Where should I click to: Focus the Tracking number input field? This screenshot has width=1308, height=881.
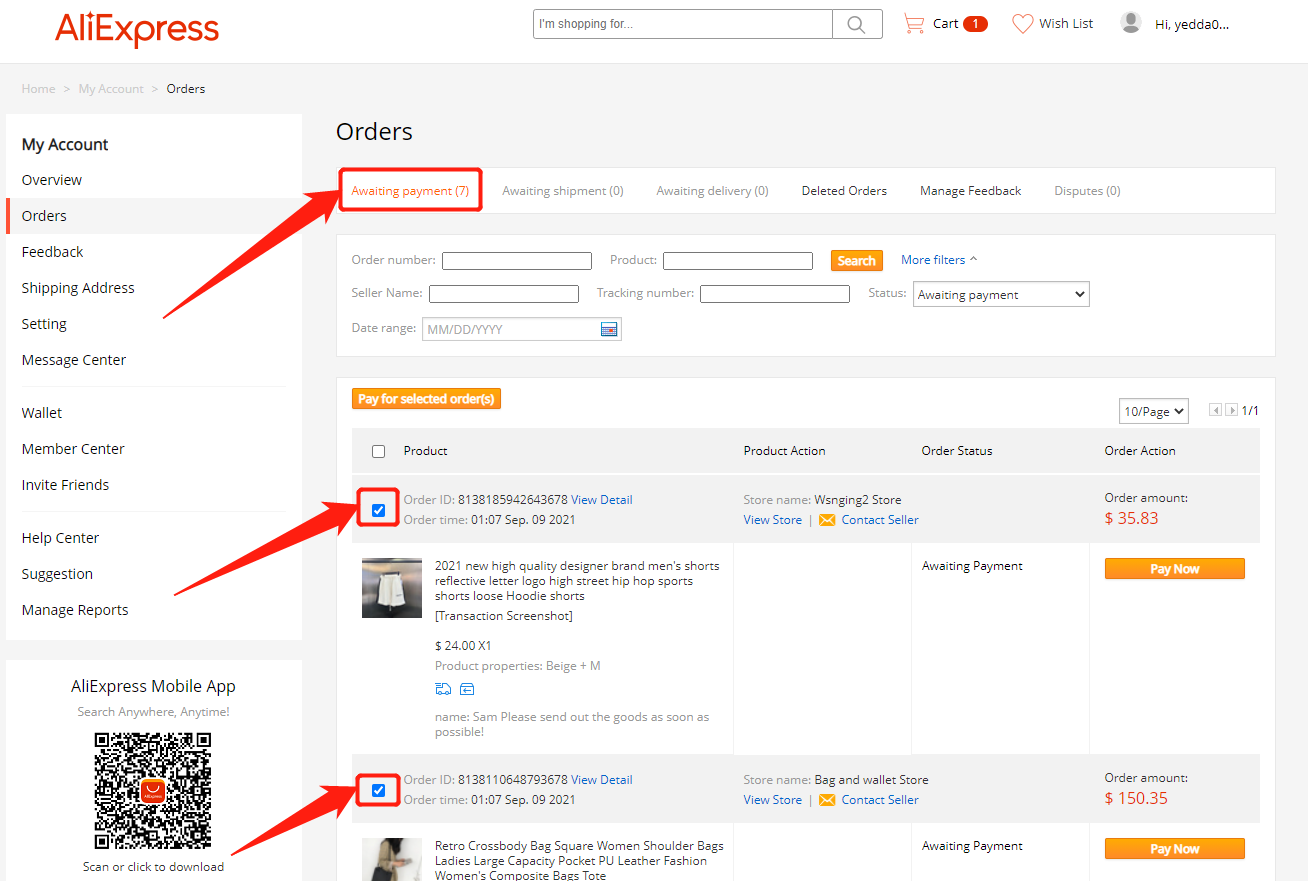(x=775, y=294)
